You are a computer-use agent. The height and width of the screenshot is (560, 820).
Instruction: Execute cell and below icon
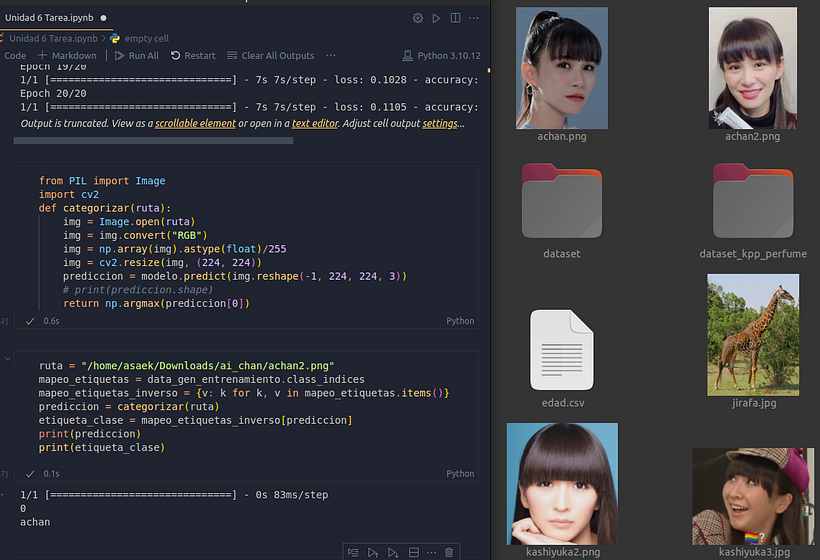393,552
